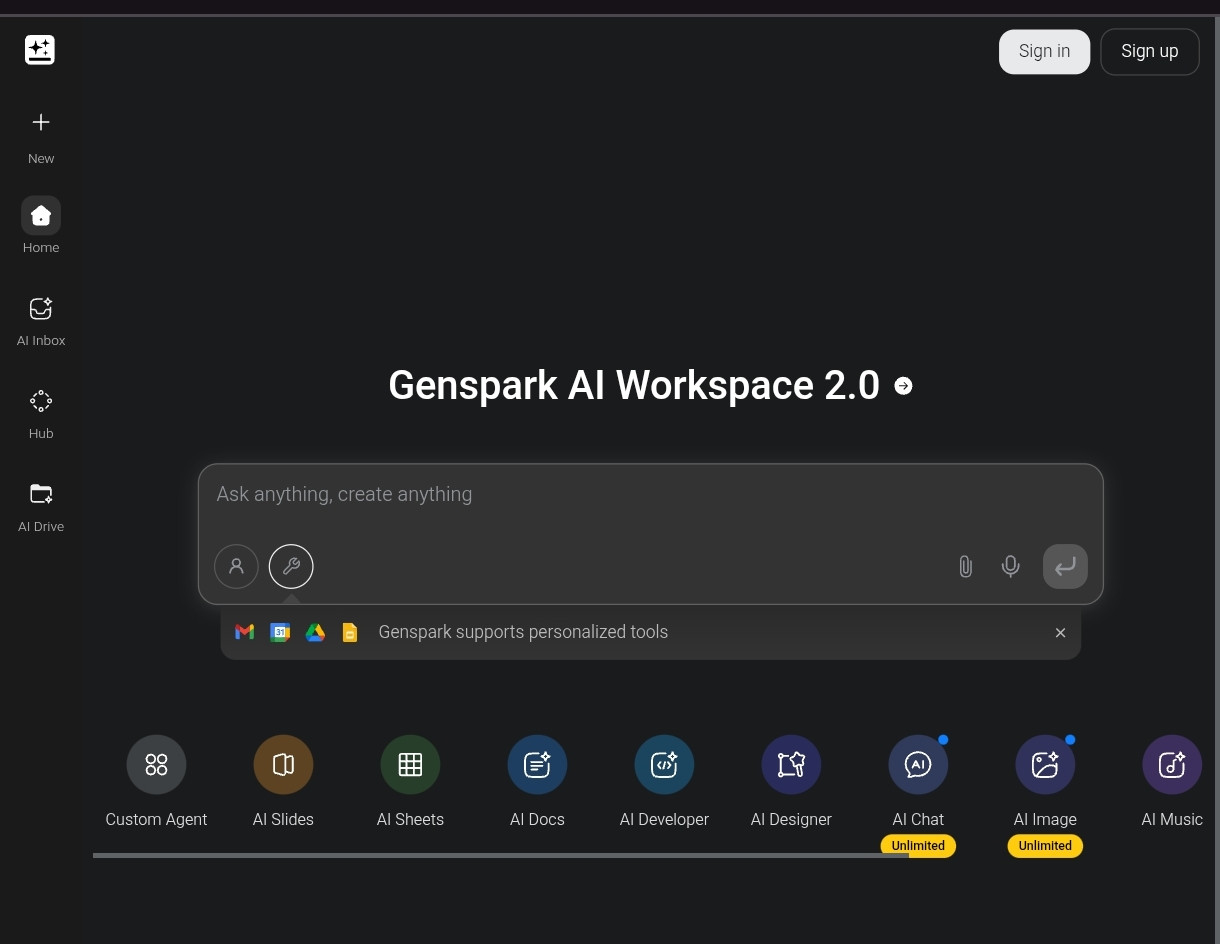1220x944 pixels.
Task: Submit prompt with enter arrow button
Action: pyautogui.click(x=1065, y=566)
